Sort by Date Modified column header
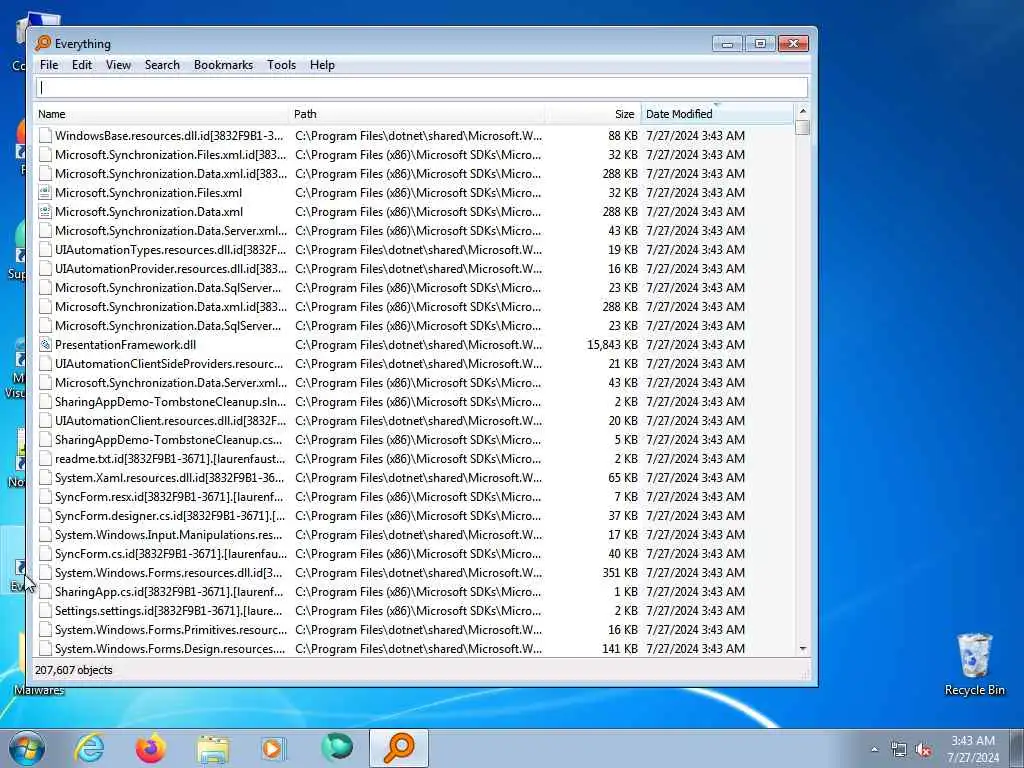 pyautogui.click(x=717, y=114)
